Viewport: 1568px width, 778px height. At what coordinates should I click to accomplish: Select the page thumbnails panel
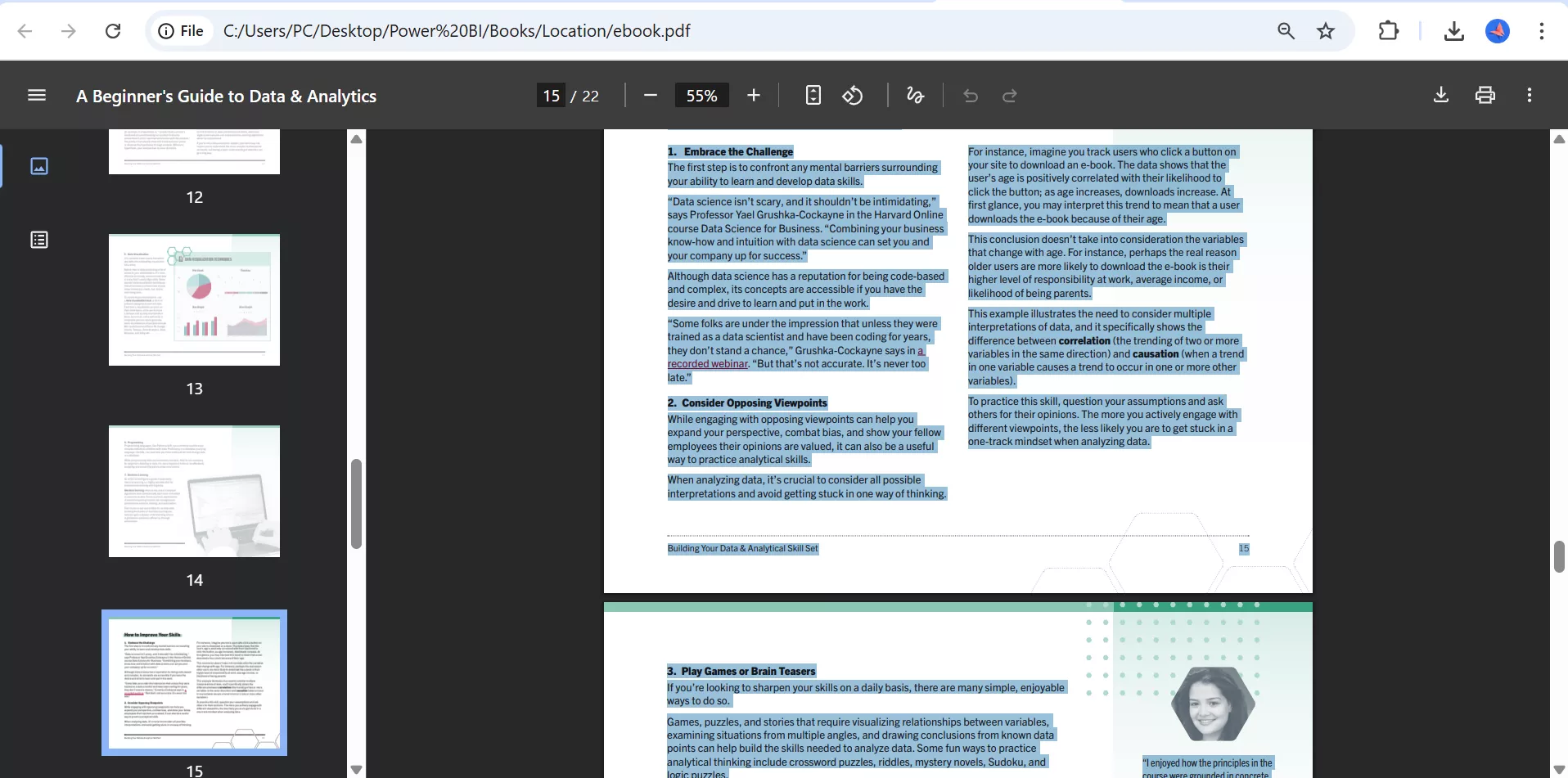point(39,166)
